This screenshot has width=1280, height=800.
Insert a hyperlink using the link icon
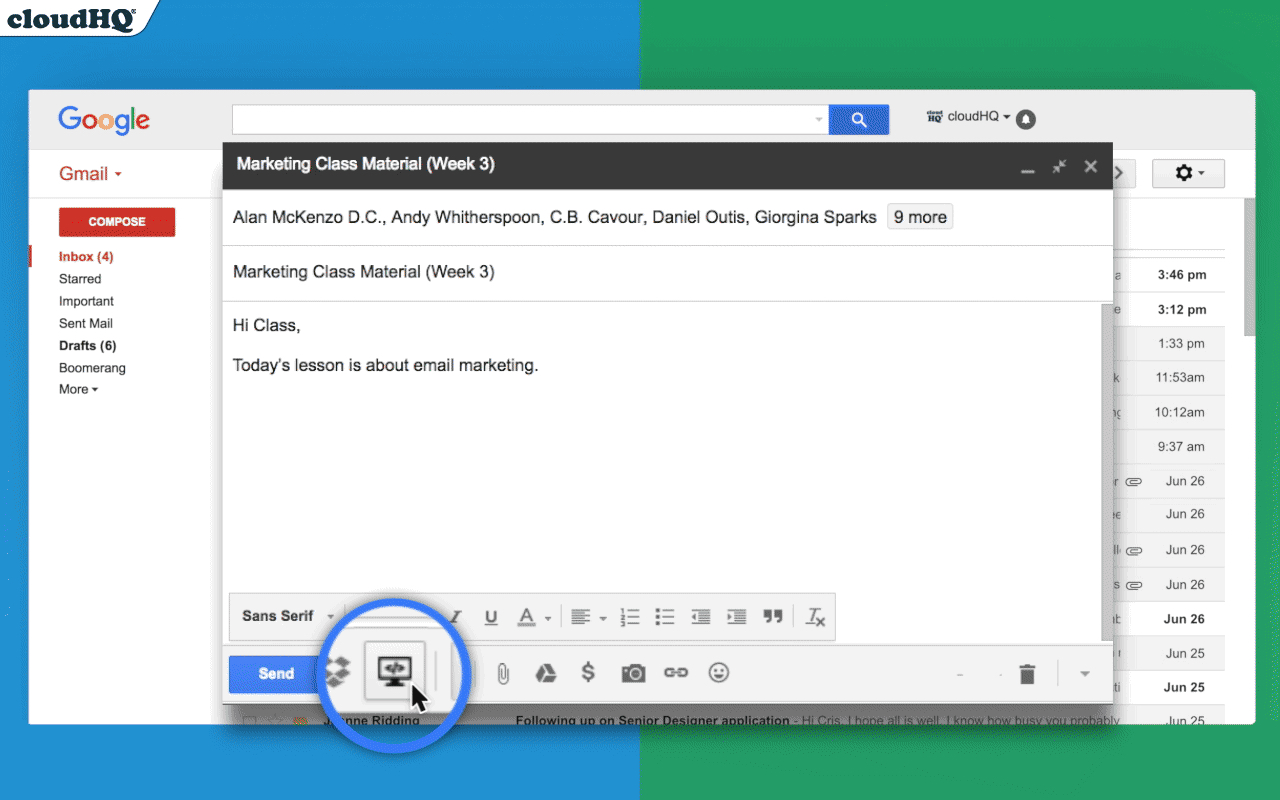[x=675, y=673]
